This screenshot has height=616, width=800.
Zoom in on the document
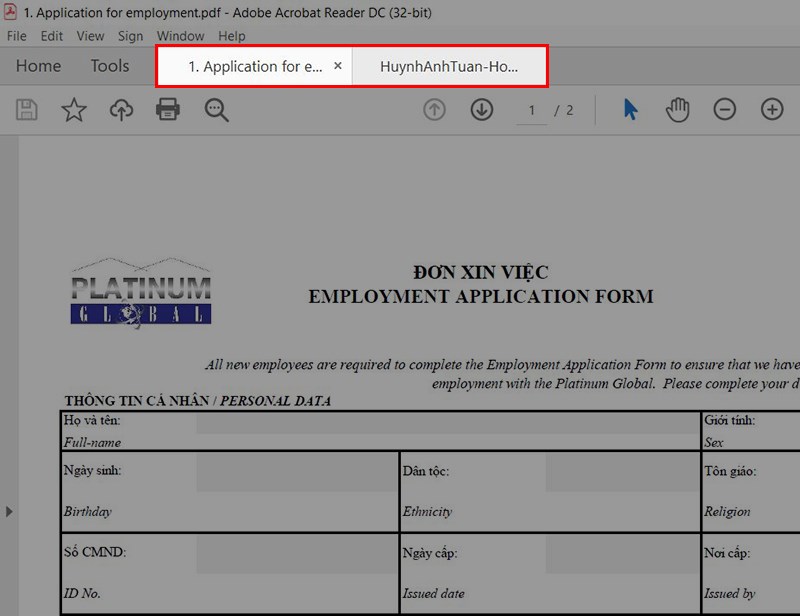[773, 110]
